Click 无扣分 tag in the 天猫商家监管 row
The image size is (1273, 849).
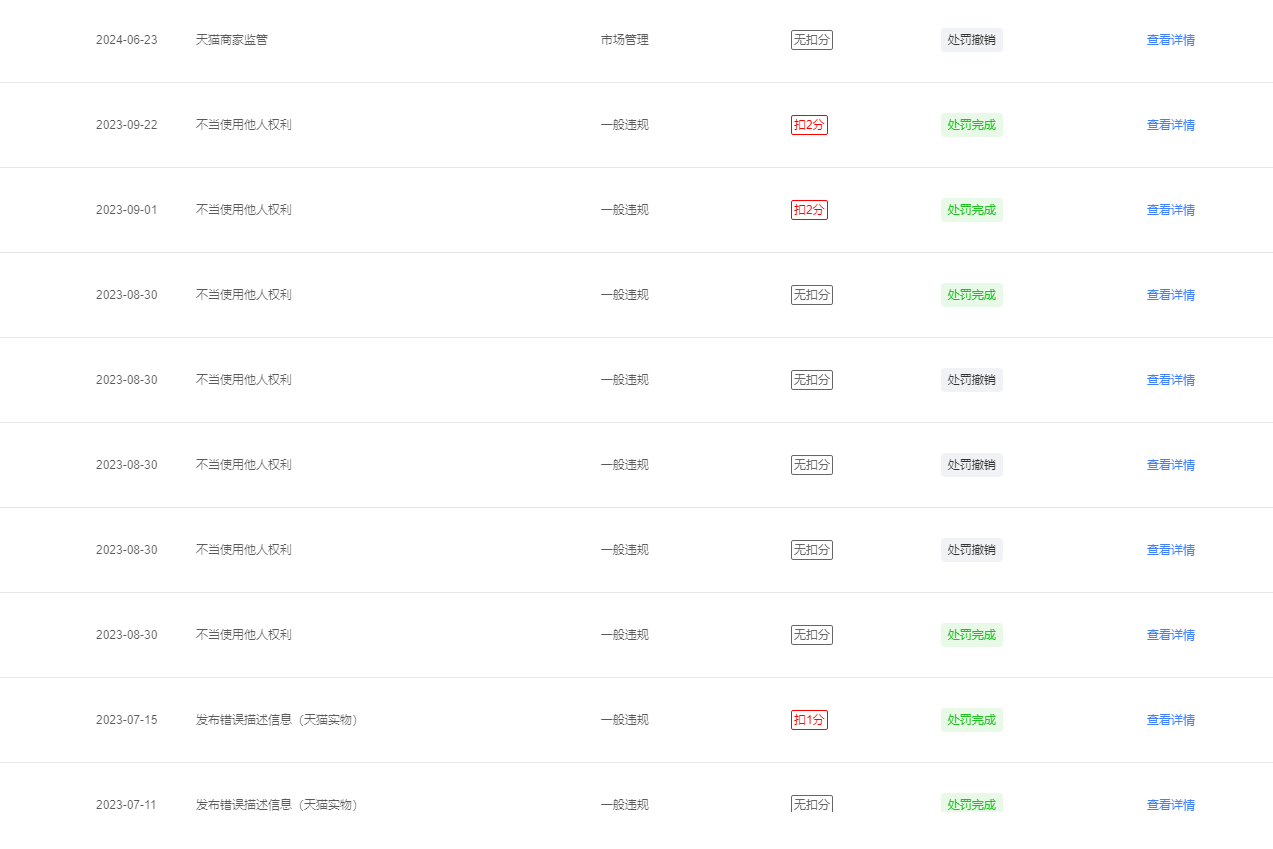(811, 40)
